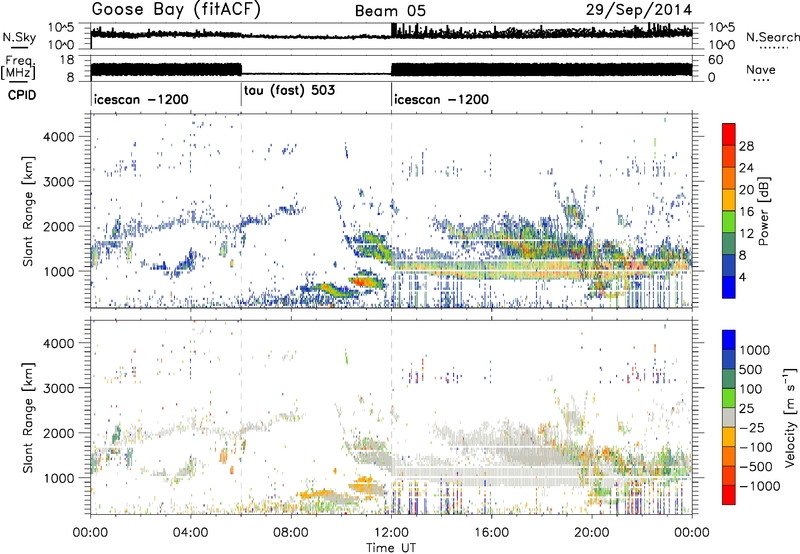Click the 'Freq. [MHz]' legend label
The height and width of the screenshot is (554, 800).
18,68
